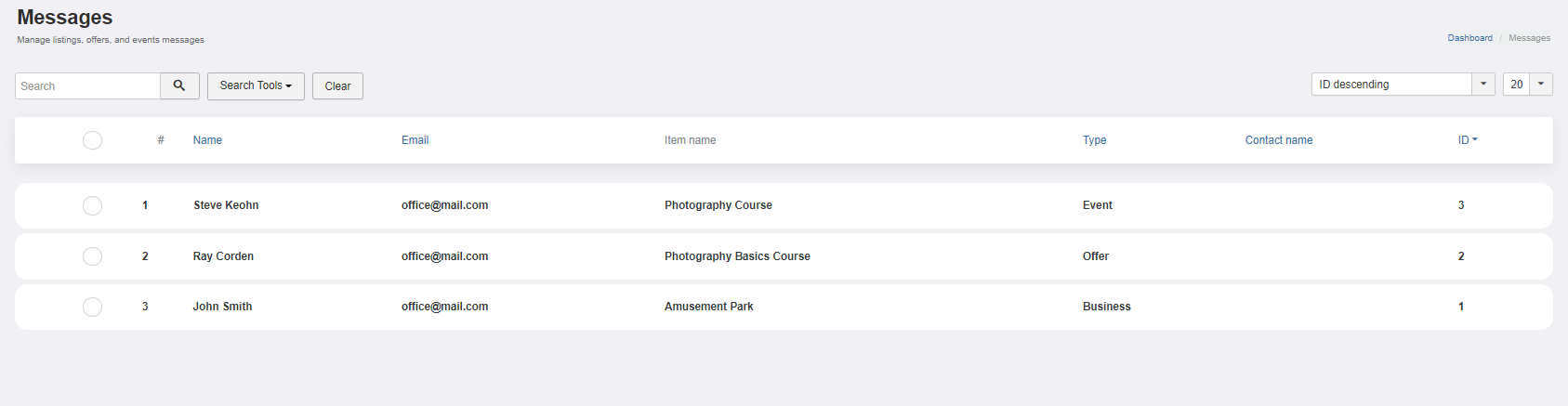Check the Ray Corden row checkbox

click(x=92, y=256)
